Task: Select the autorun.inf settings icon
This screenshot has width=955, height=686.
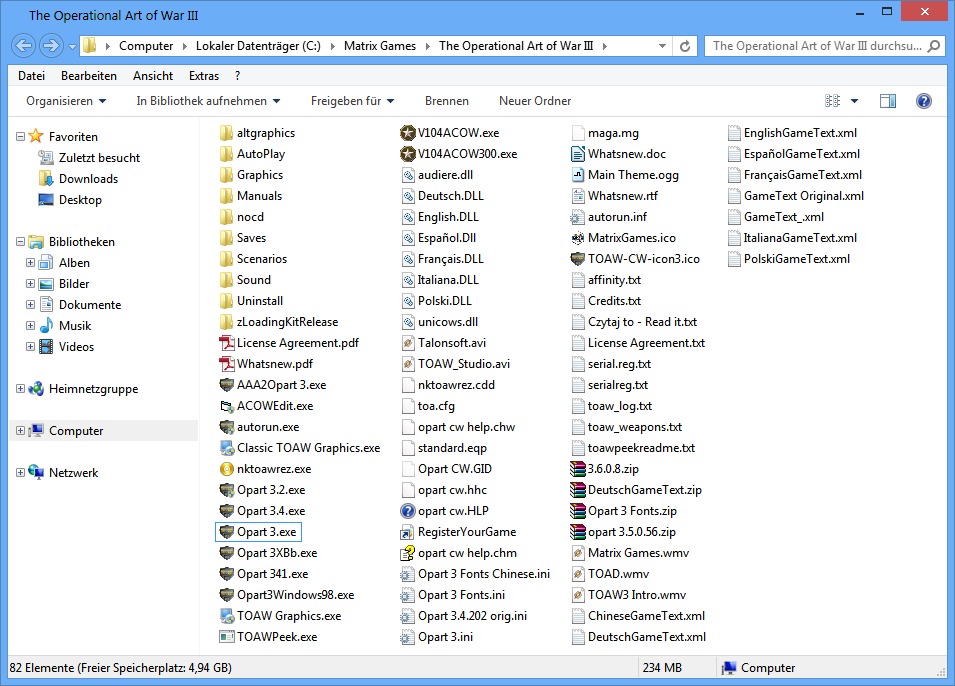Action: [577, 217]
